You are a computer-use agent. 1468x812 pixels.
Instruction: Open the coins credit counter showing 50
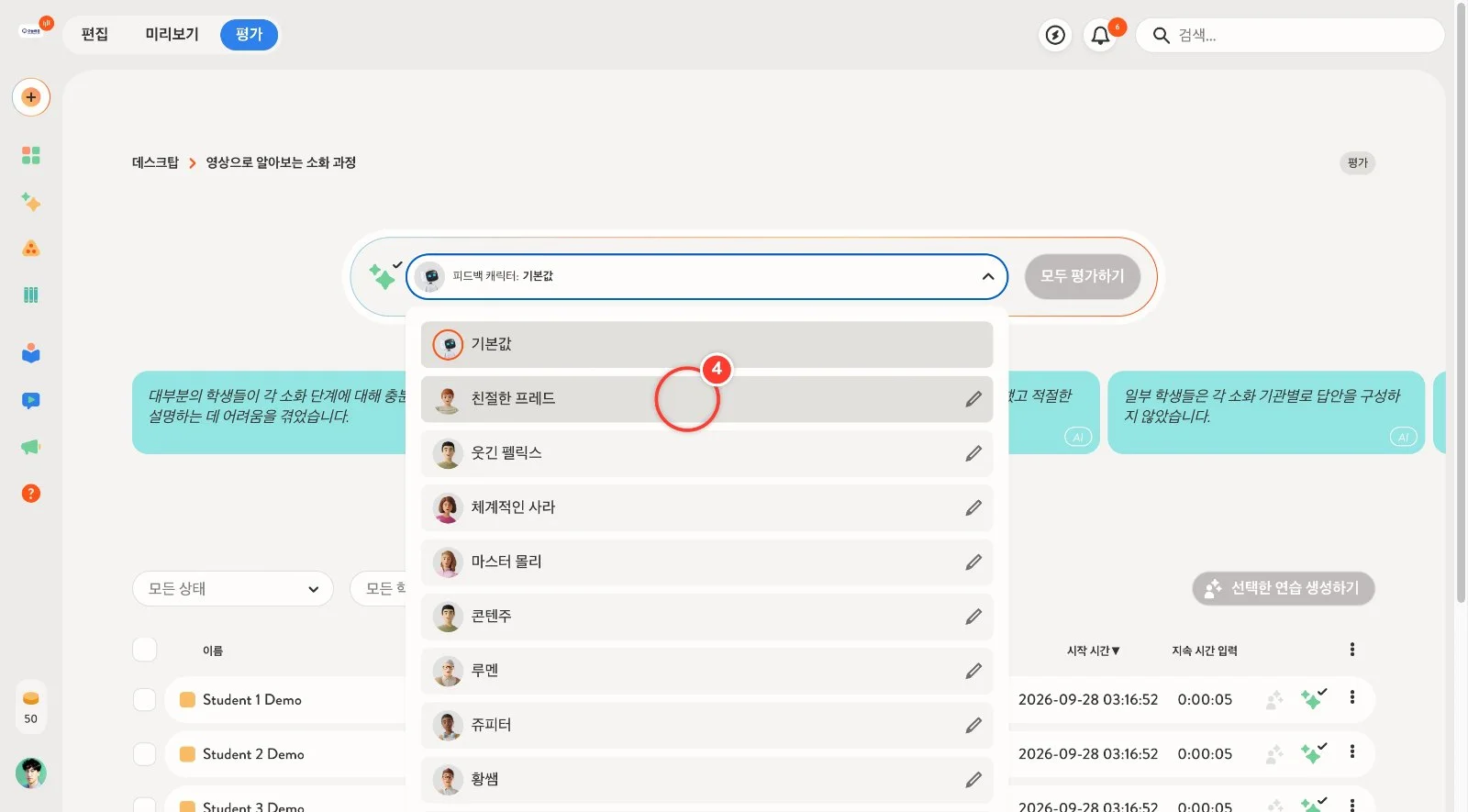point(31,707)
